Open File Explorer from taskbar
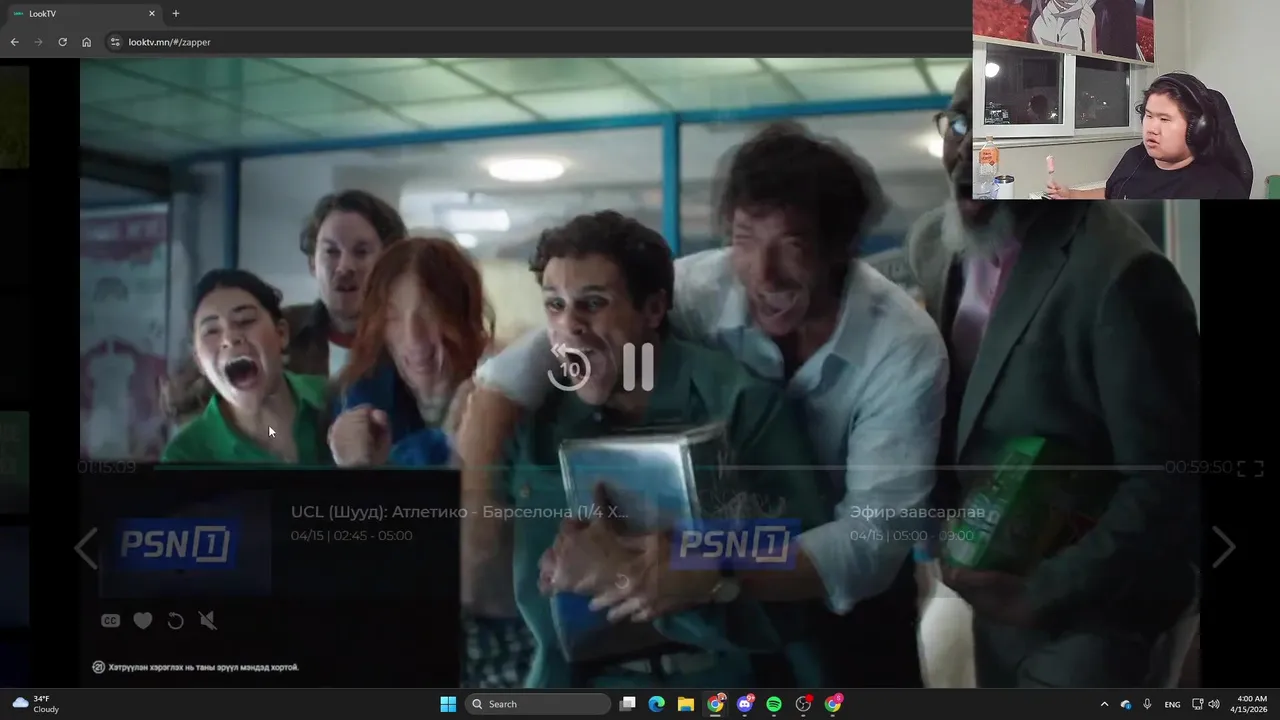Viewport: 1280px width, 720px height. (x=685, y=704)
